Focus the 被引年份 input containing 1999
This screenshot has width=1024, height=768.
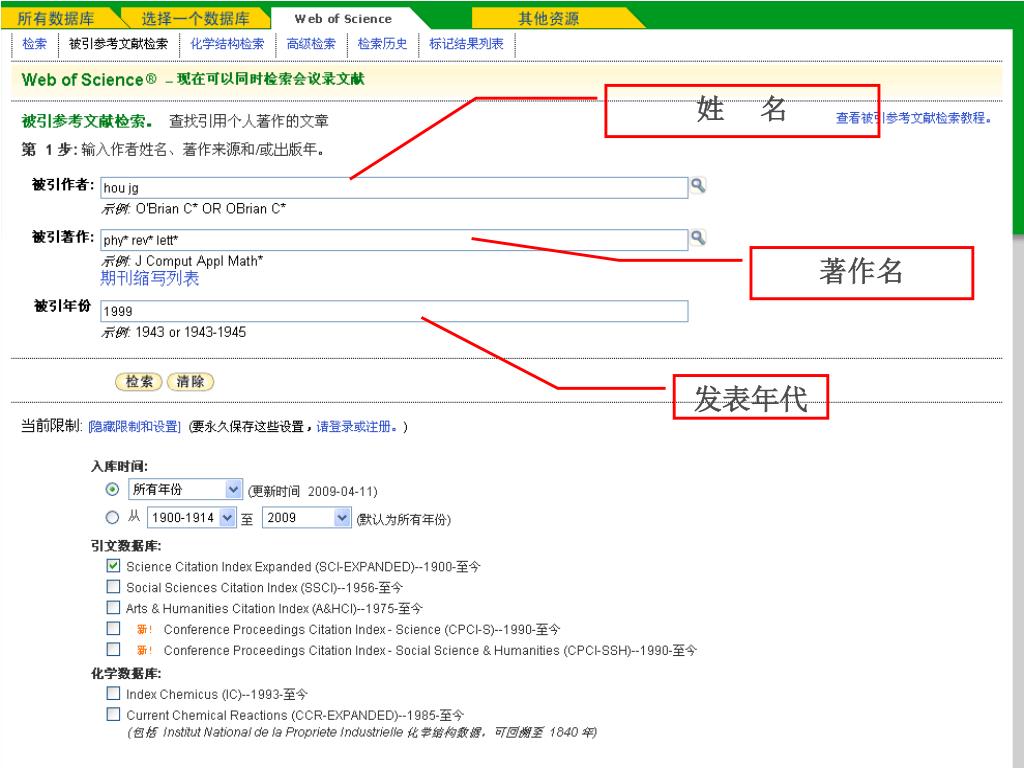click(394, 311)
